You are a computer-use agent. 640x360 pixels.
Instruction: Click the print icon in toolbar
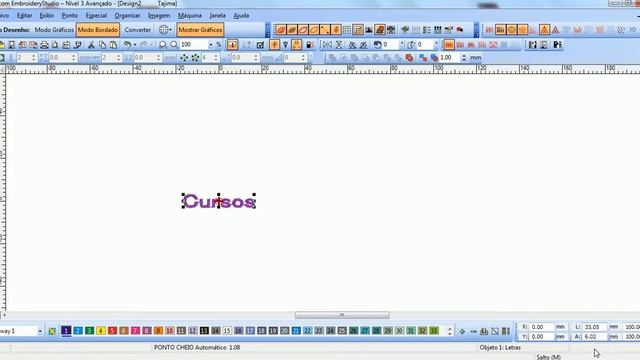click(x=44, y=45)
